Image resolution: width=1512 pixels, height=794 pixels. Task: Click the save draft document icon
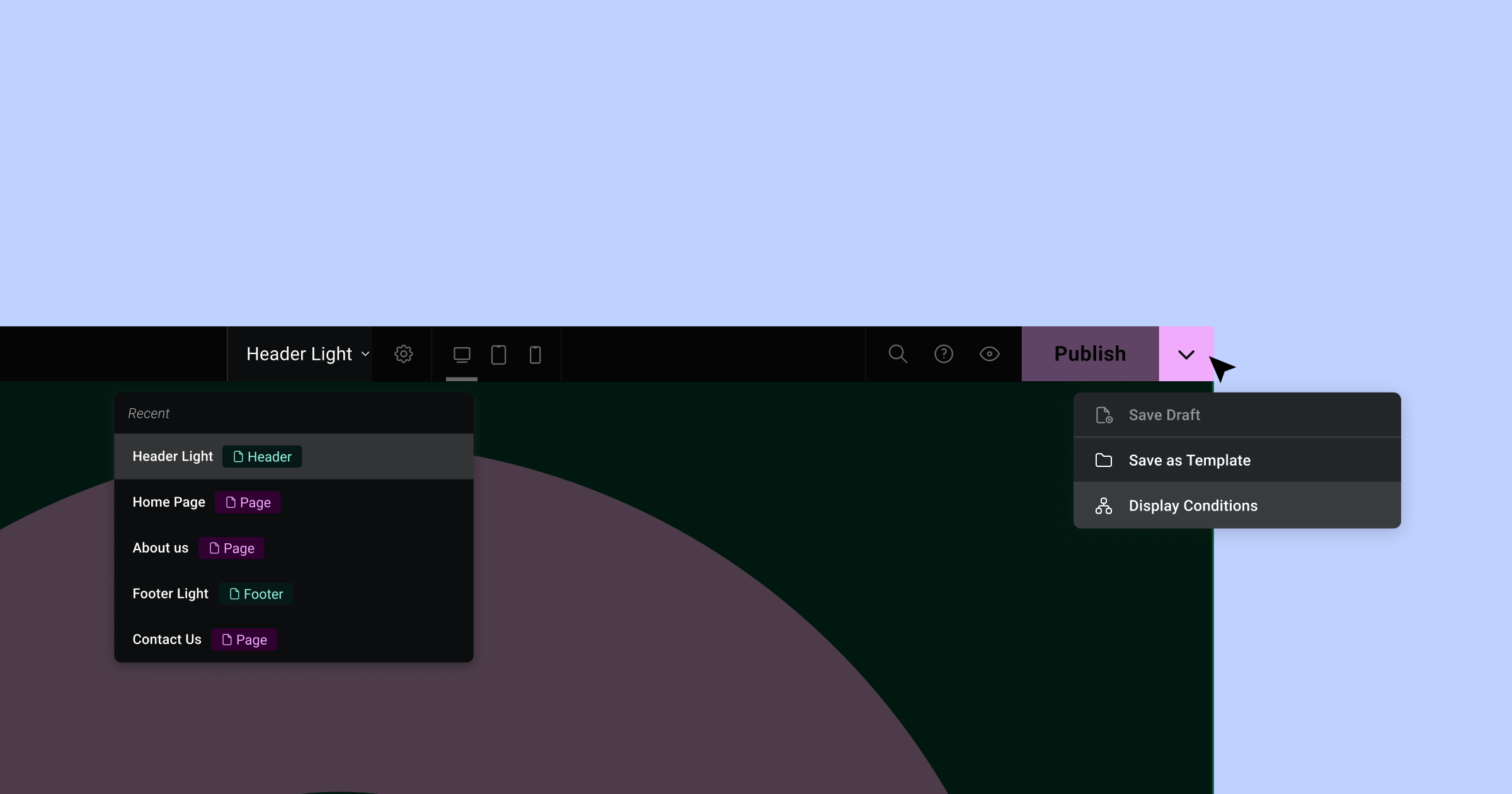(x=1104, y=414)
